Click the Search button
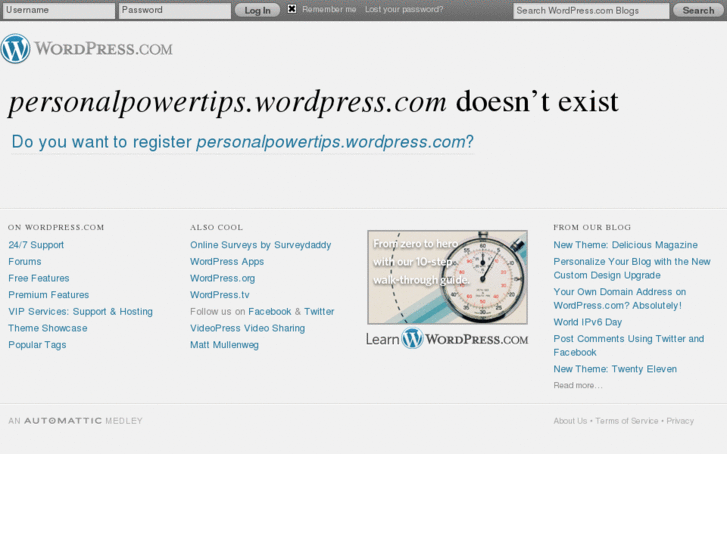Viewport: 727px width, 545px height. [x=698, y=10]
